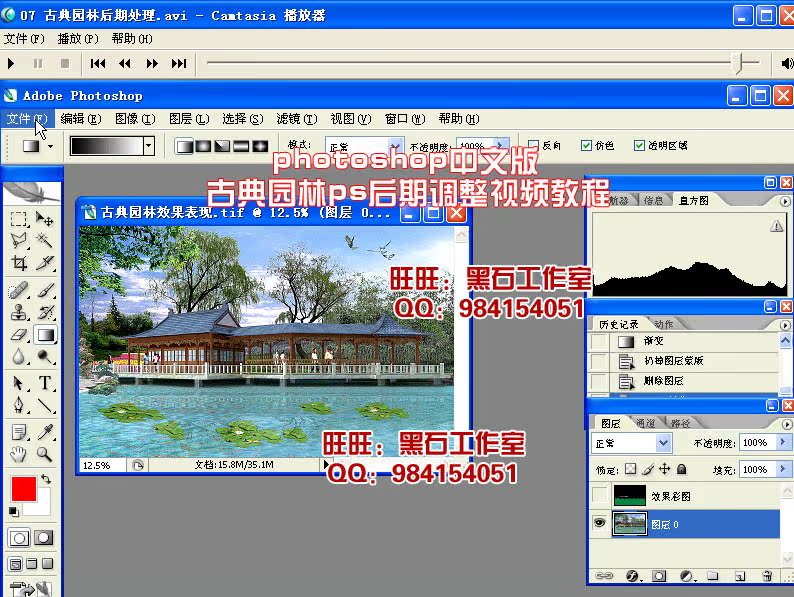Pick the Type (T) tool

click(46, 383)
